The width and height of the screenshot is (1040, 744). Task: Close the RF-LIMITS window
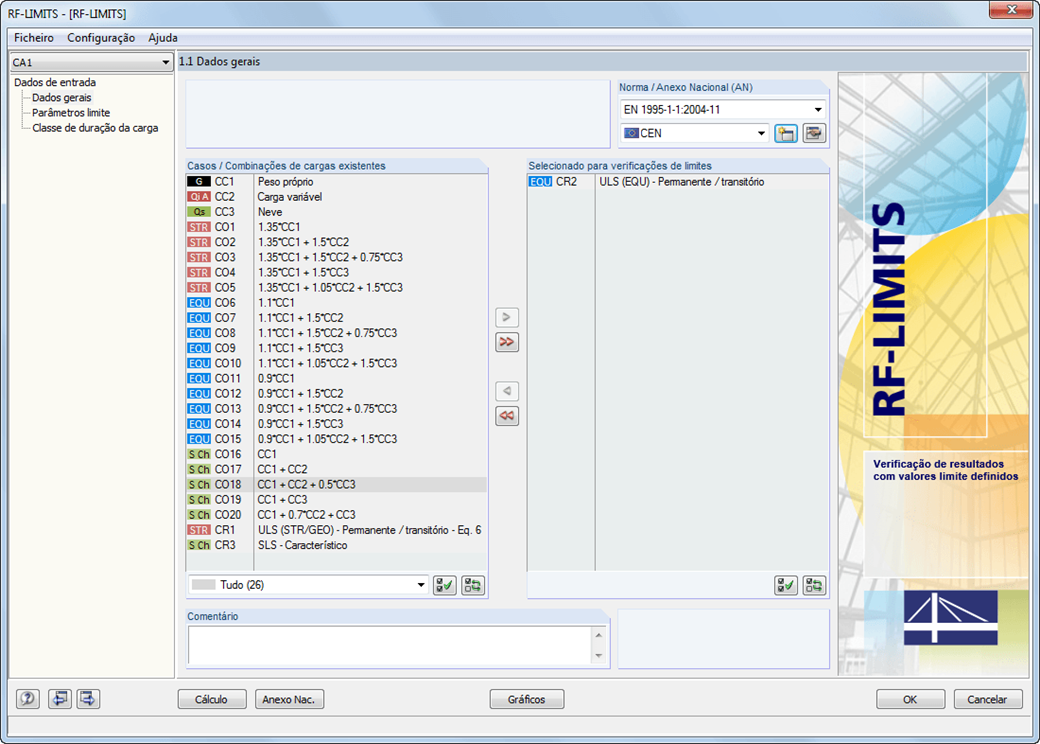point(1011,10)
